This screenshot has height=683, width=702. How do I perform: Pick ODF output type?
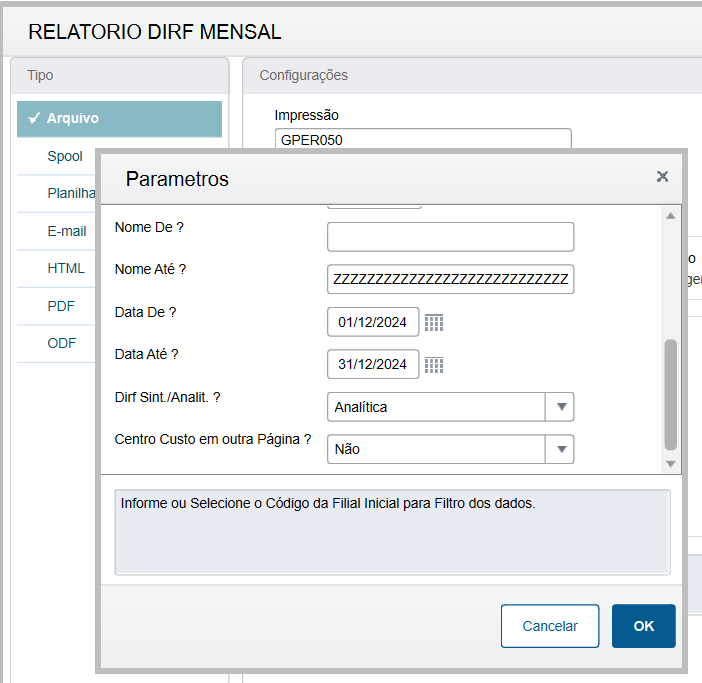click(x=62, y=343)
